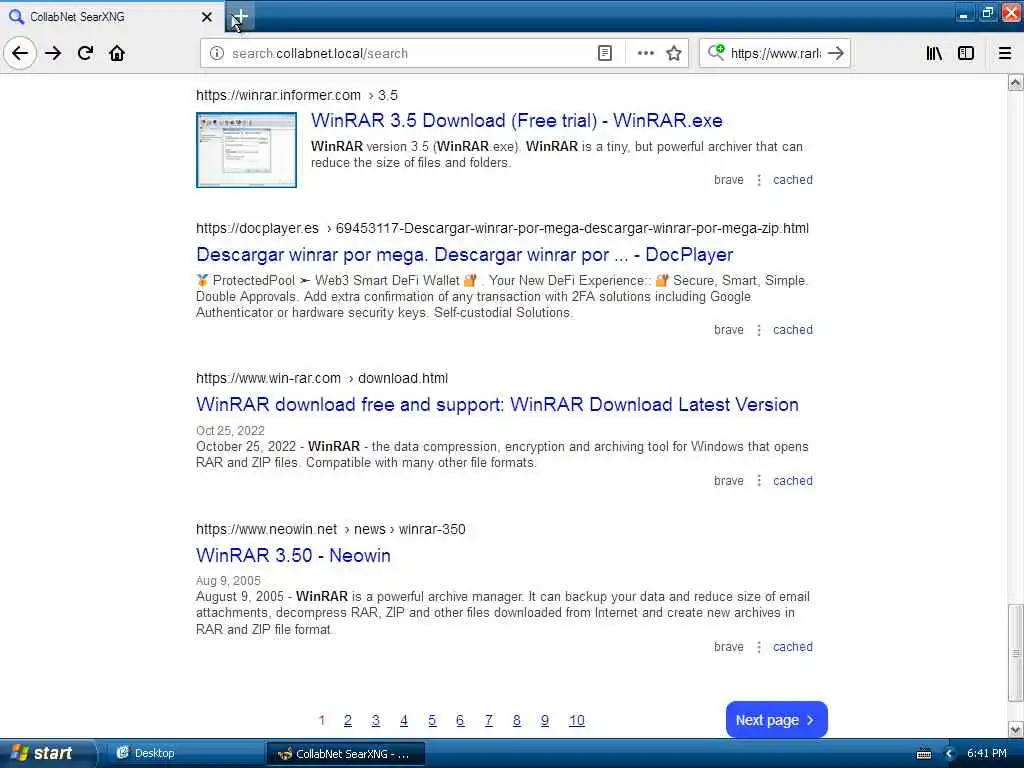Go to results page 9
1024x768 pixels.
[545, 720]
